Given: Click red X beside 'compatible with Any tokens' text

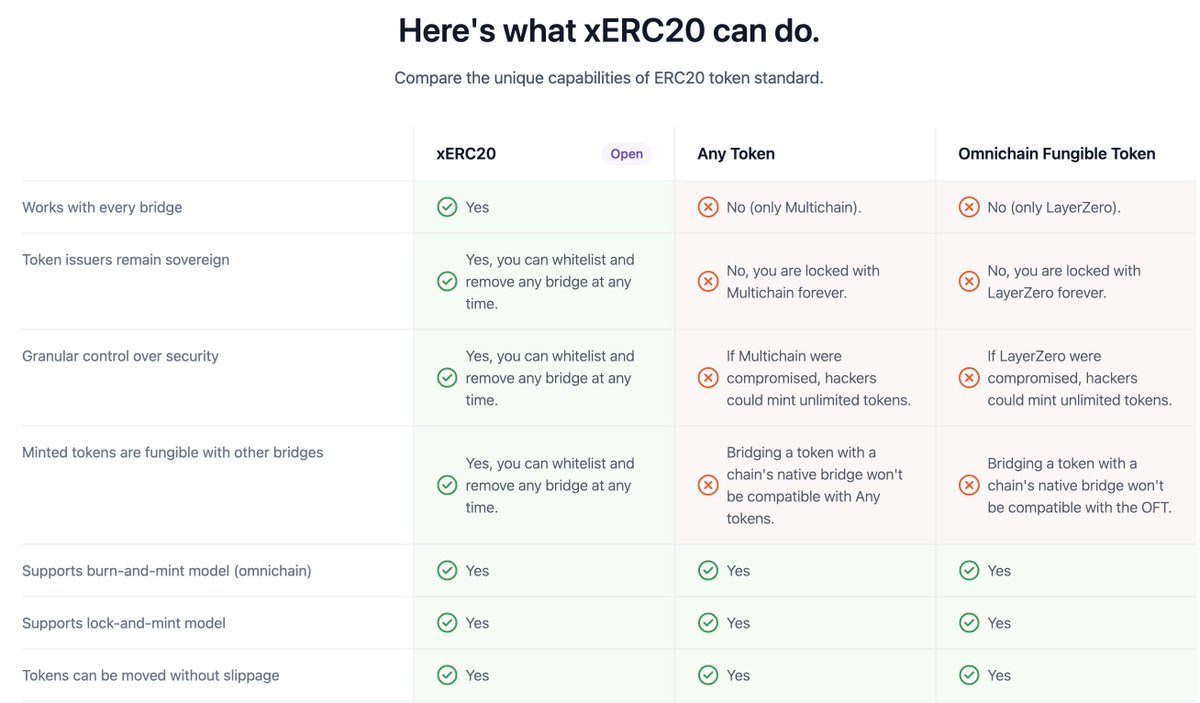Looking at the screenshot, I should [x=708, y=485].
